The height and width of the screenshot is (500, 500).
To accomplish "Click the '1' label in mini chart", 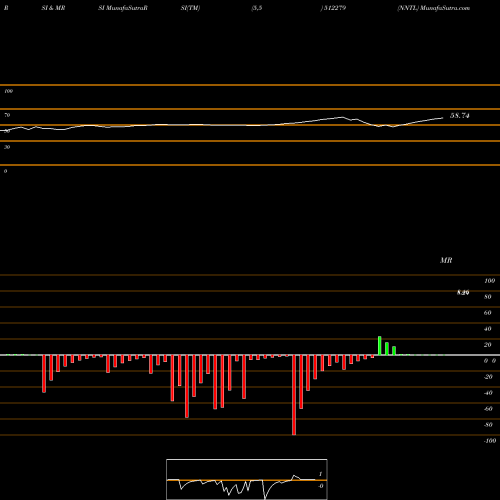I will click(321, 474).
